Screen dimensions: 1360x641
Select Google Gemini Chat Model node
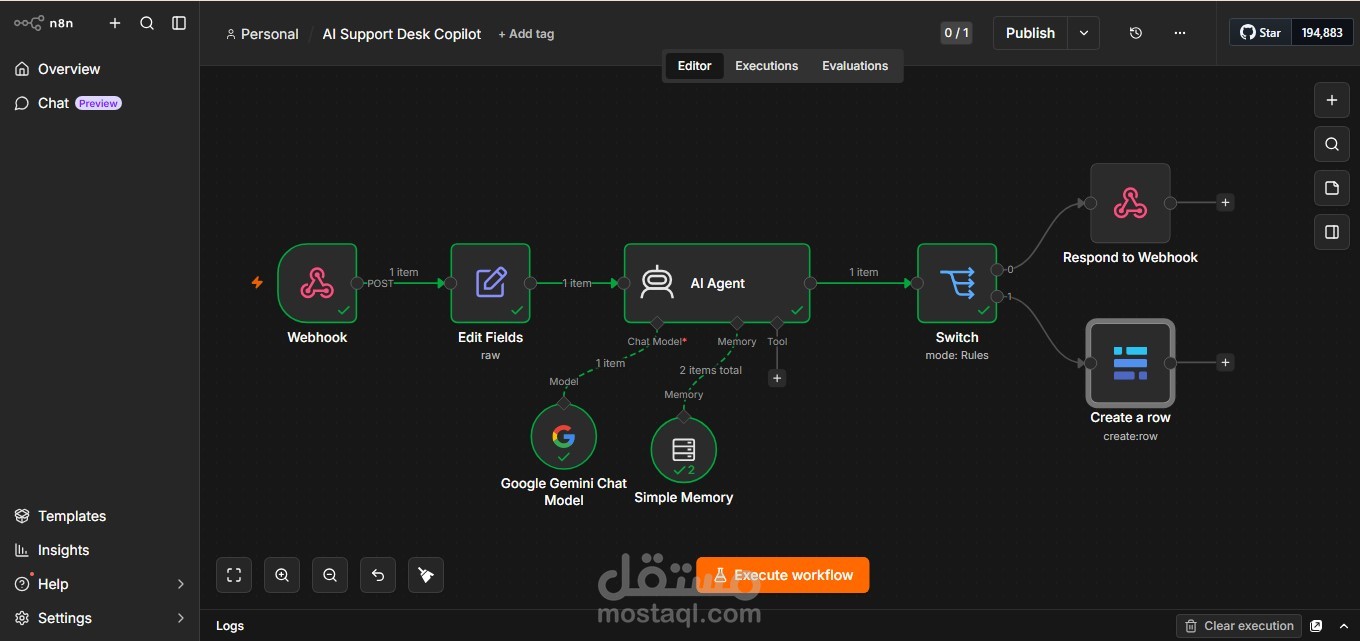point(564,437)
